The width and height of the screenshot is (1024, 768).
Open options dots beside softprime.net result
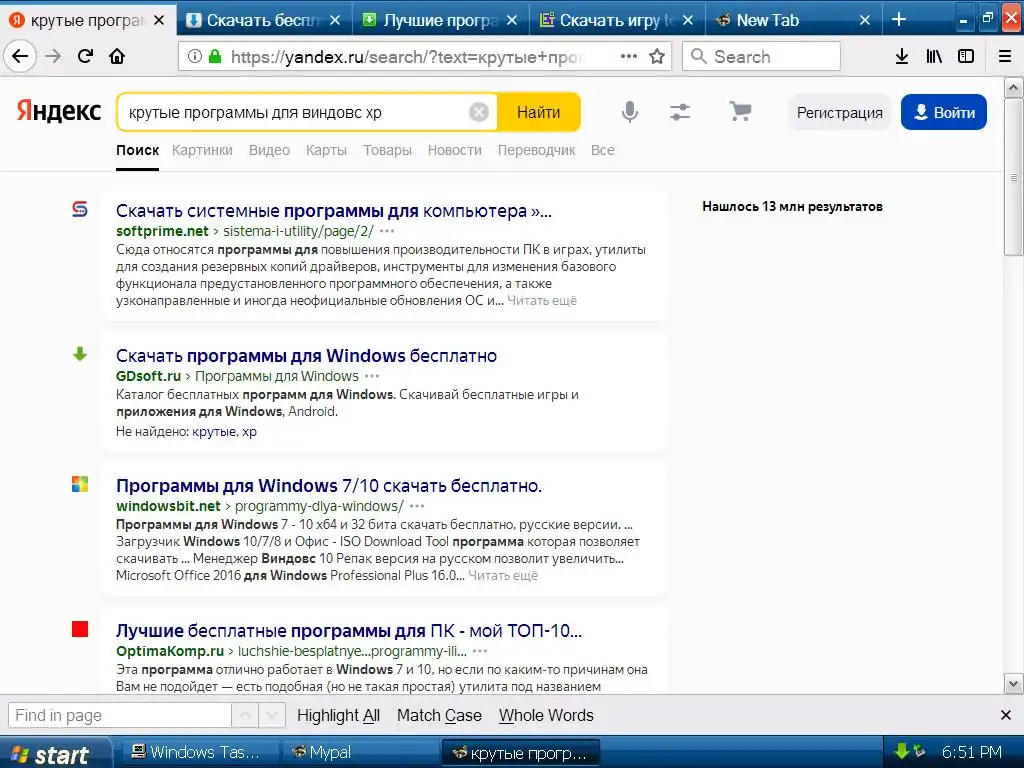coord(387,231)
